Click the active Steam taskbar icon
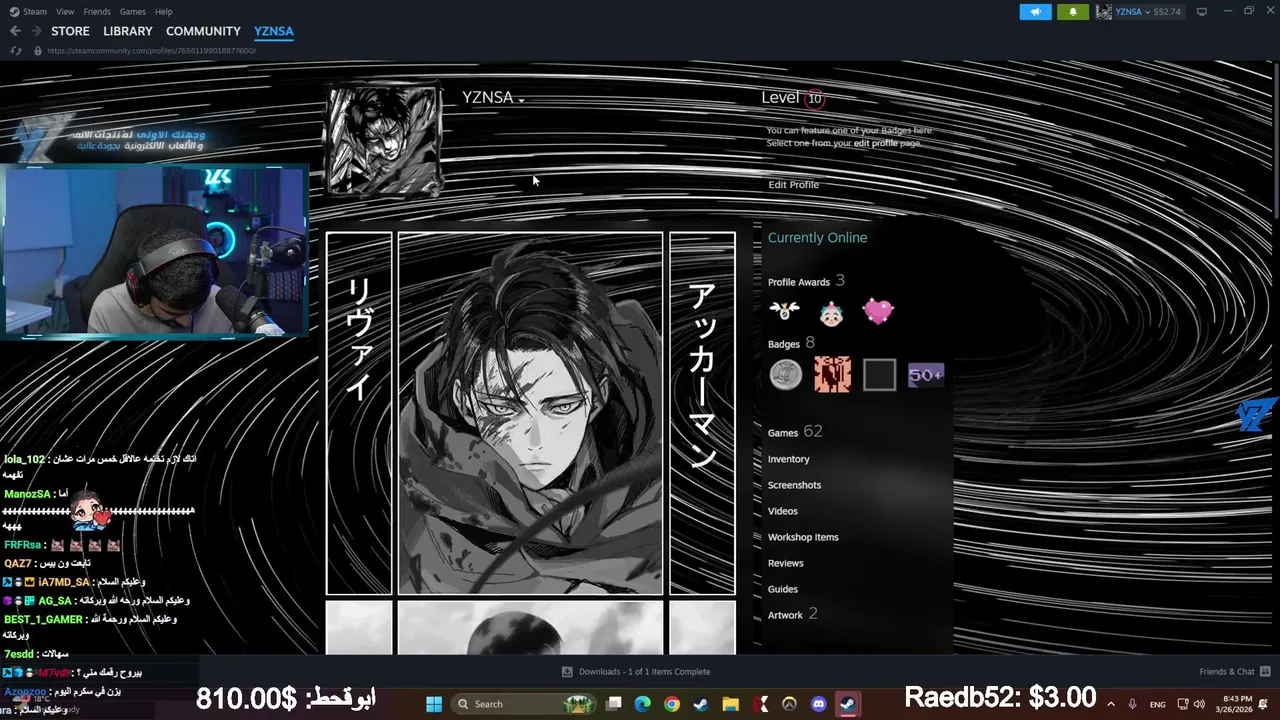The image size is (1280, 720). [848, 704]
